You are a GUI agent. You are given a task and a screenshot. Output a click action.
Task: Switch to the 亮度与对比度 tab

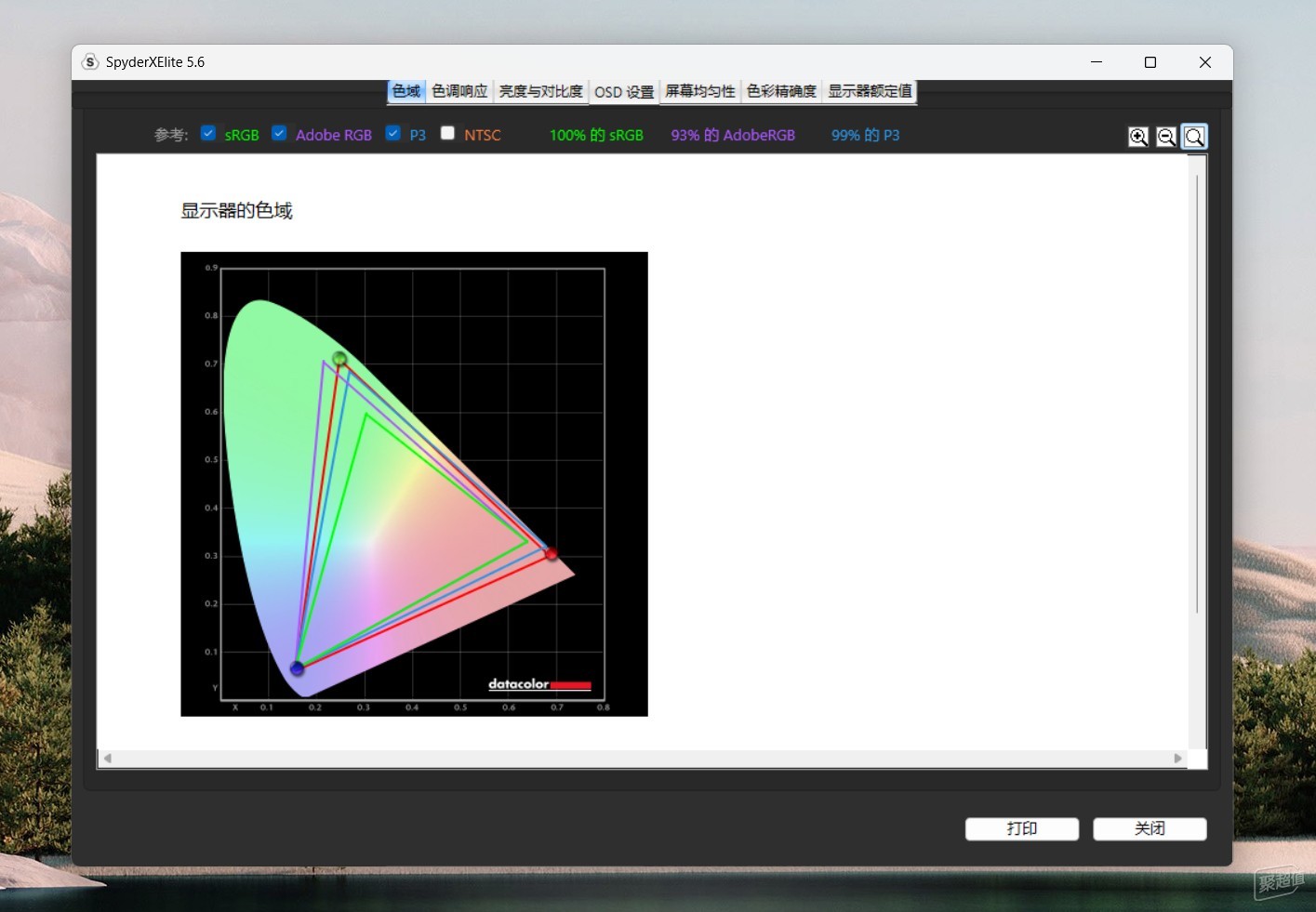pos(541,91)
